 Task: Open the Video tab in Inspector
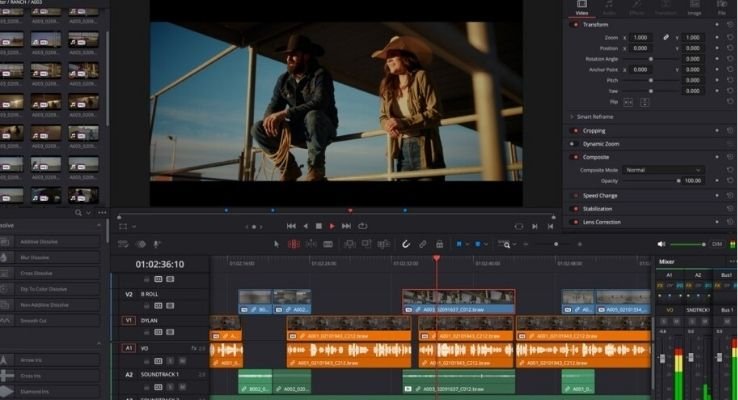click(x=582, y=7)
